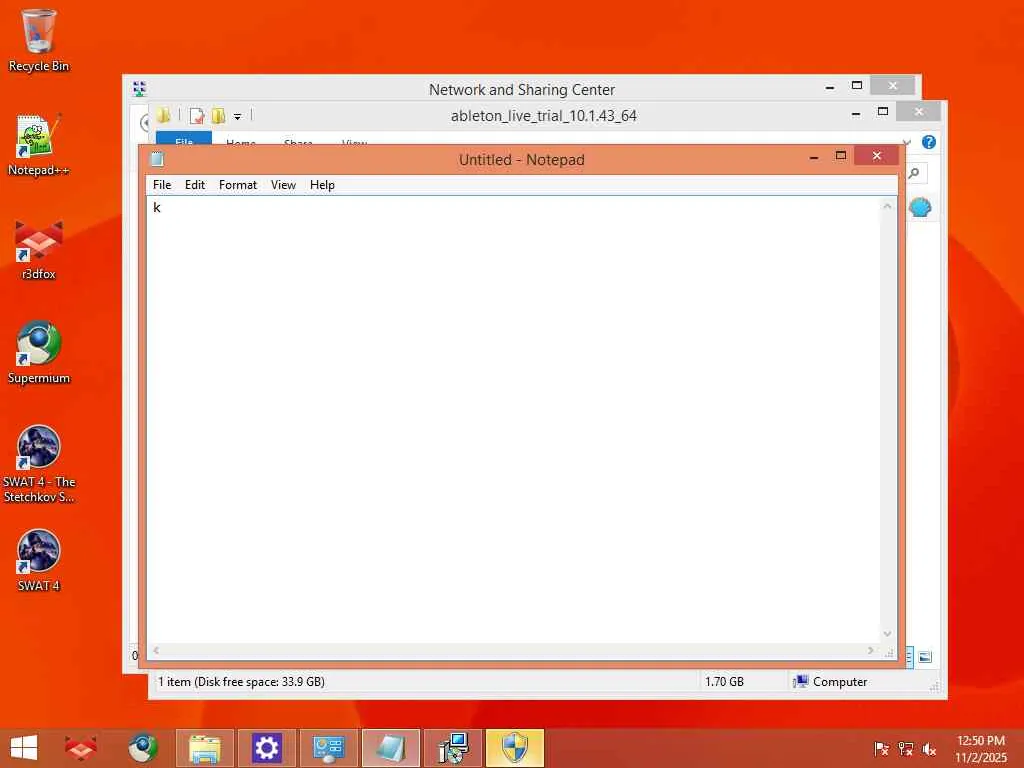The image size is (1024, 768).
Task: Click folder icon in ableton Explorer title bar
Action: 163,116
